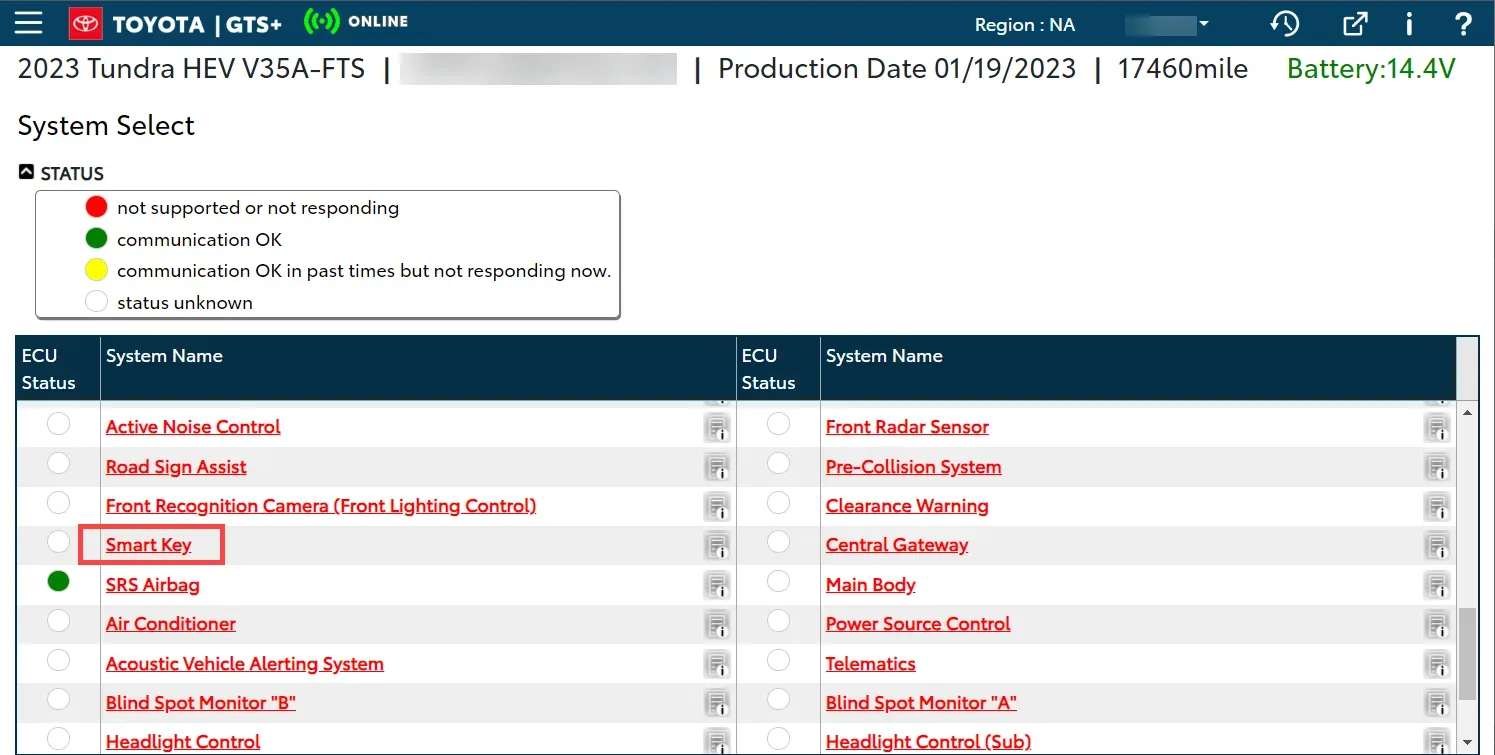1495x755 pixels.
Task: Open the user account dropdown
Action: (x=1167, y=24)
